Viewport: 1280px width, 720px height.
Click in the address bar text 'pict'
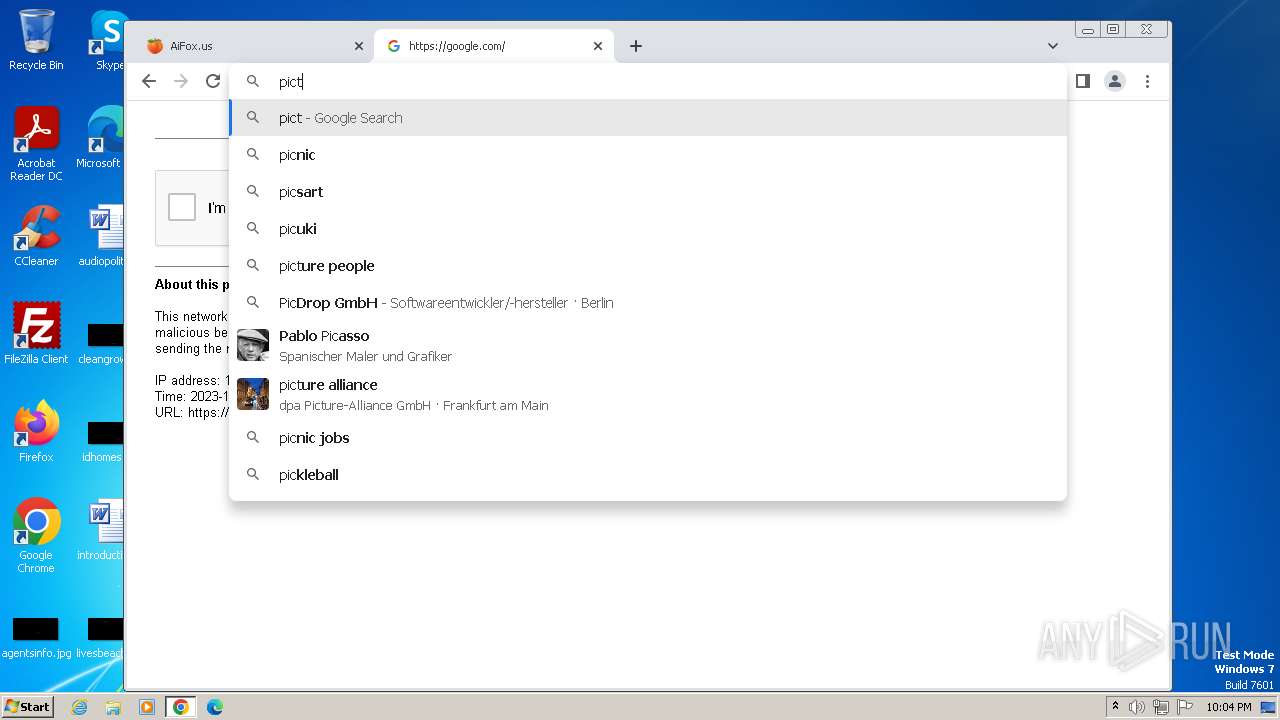tap(291, 82)
